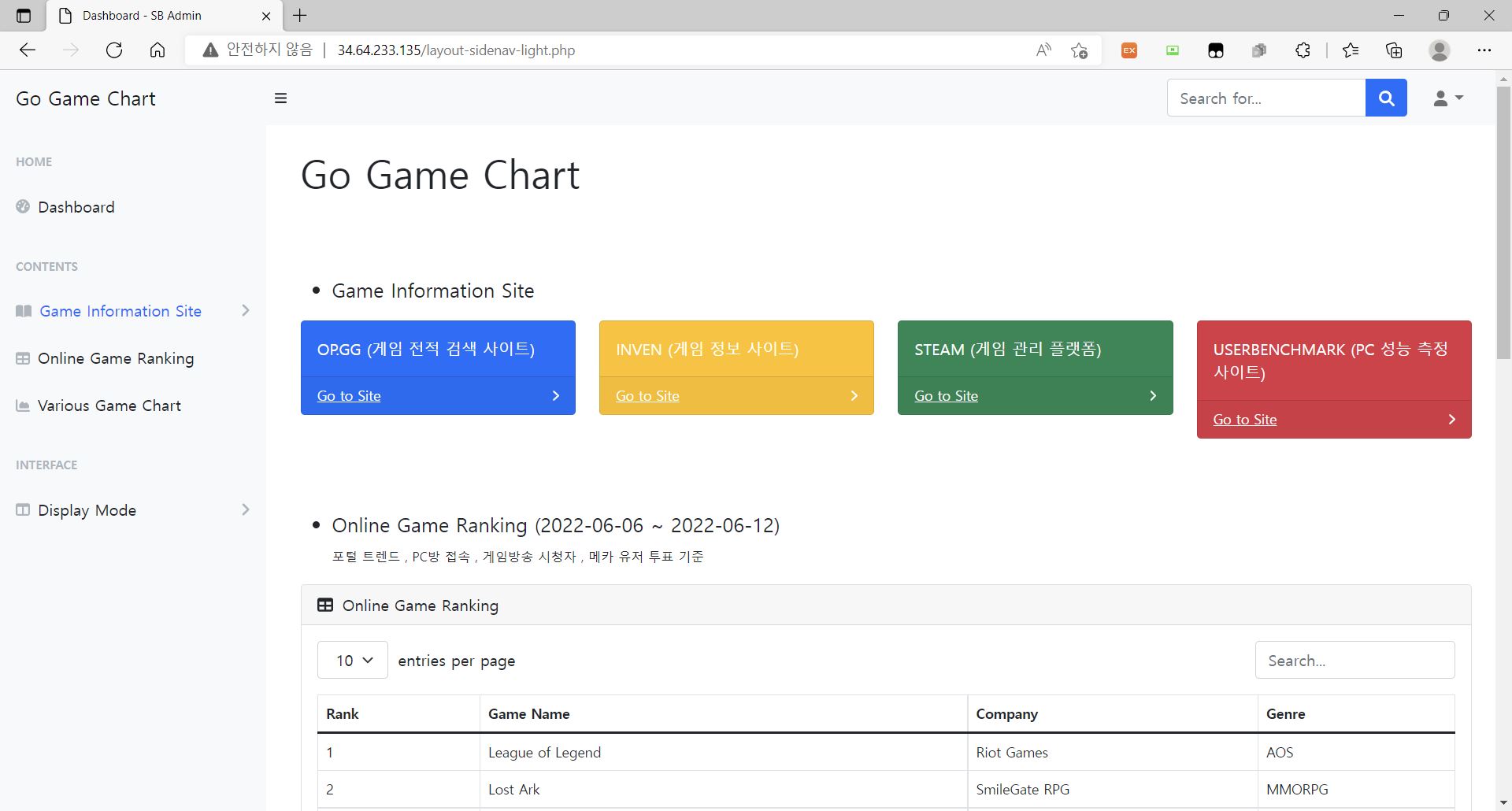Image resolution: width=1512 pixels, height=811 pixels.
Task: Follow the Go to Site link on INVEN card
Action: (647, 396)
